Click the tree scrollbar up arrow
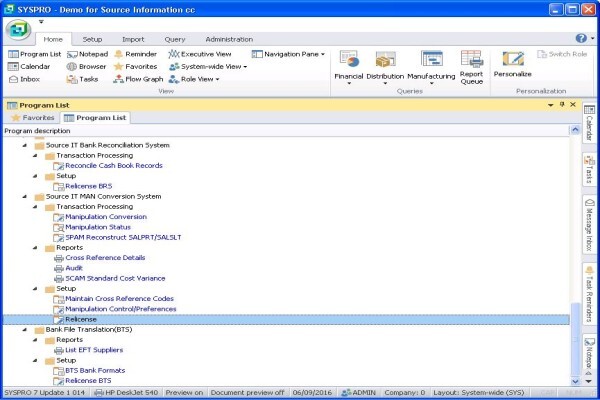Viewport: 600px width, 400px height. 575,131
